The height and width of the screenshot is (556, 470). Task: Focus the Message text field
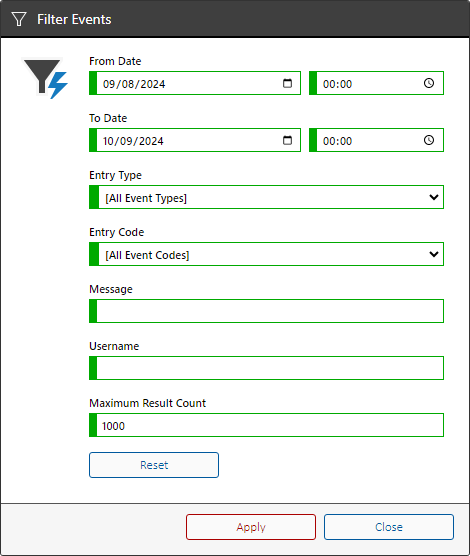[x=266, y=311]
